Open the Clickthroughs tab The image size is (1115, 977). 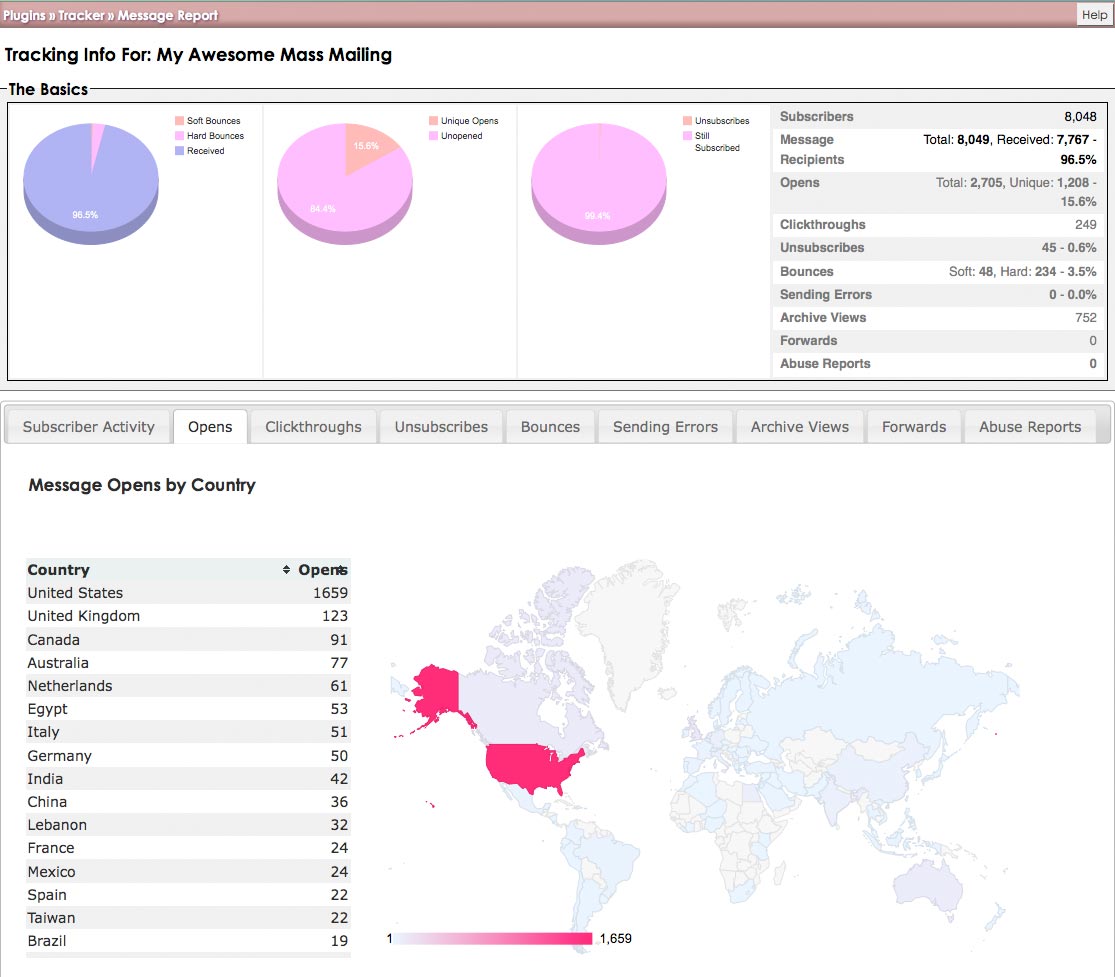pyautogui.click(x=313, y=427)
